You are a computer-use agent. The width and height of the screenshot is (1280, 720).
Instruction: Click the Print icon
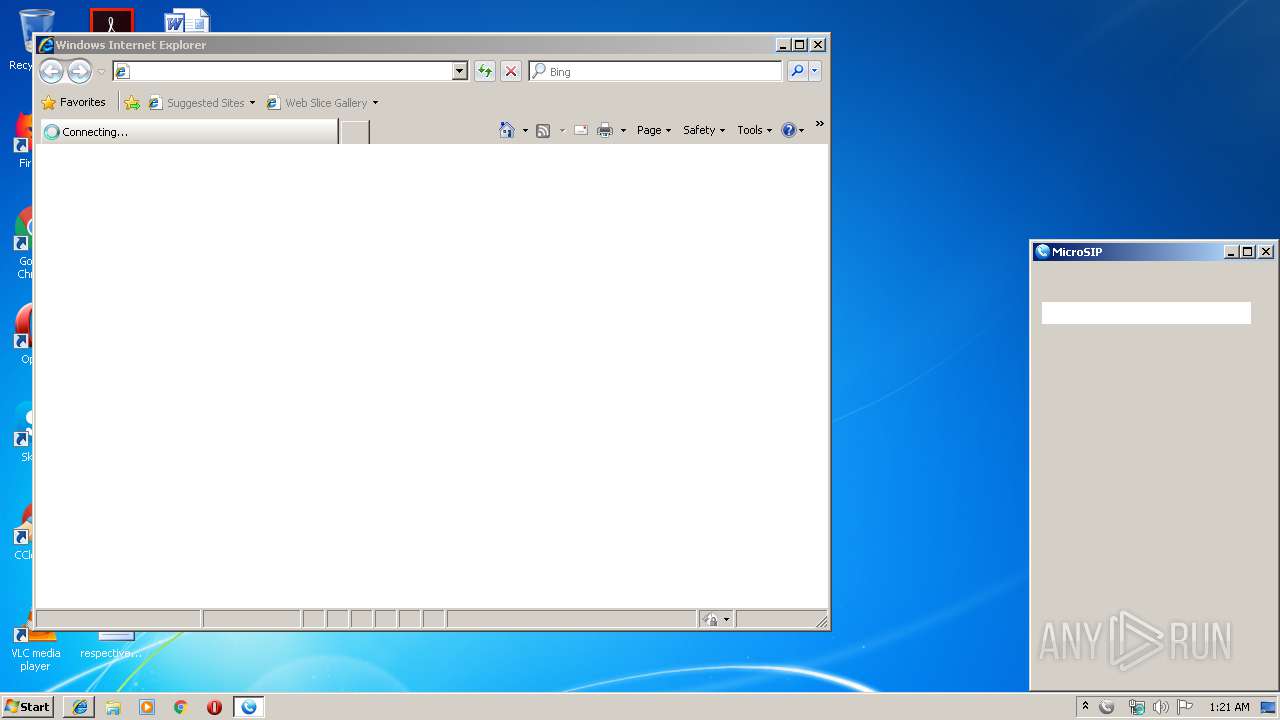605,130
